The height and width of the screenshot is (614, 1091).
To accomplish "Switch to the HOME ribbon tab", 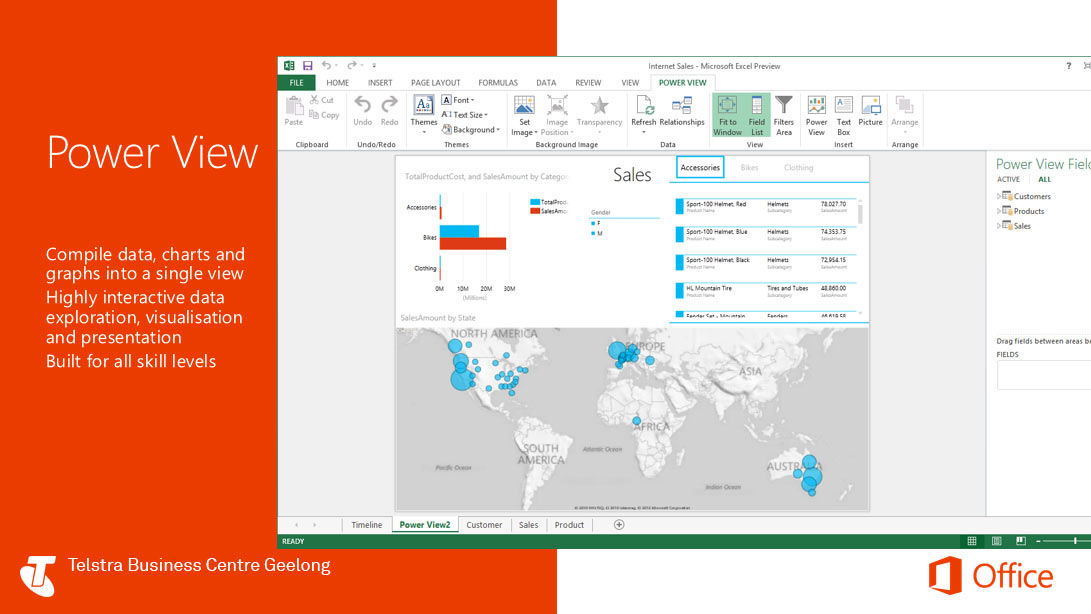I will click(337, 83).
